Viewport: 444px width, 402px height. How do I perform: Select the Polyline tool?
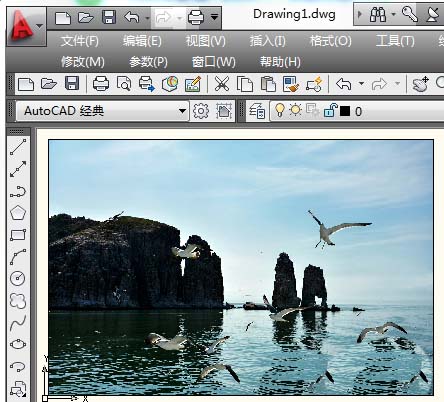[x=18, y=191]
